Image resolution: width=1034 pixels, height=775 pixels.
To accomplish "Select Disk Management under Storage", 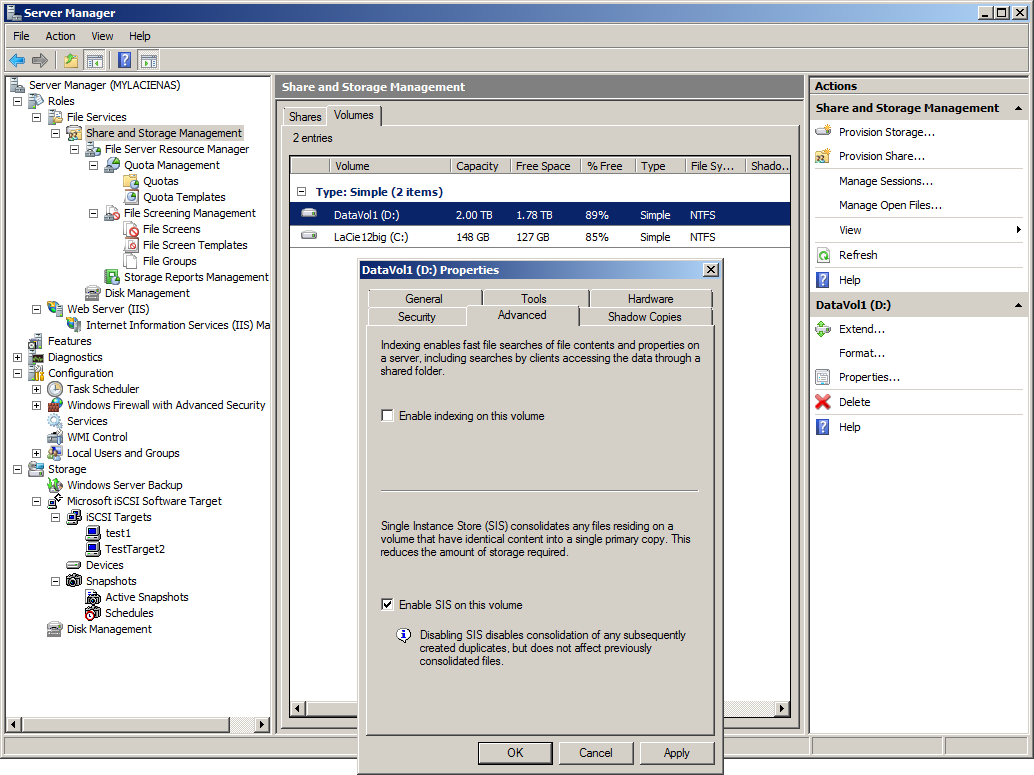I will 109,629.
